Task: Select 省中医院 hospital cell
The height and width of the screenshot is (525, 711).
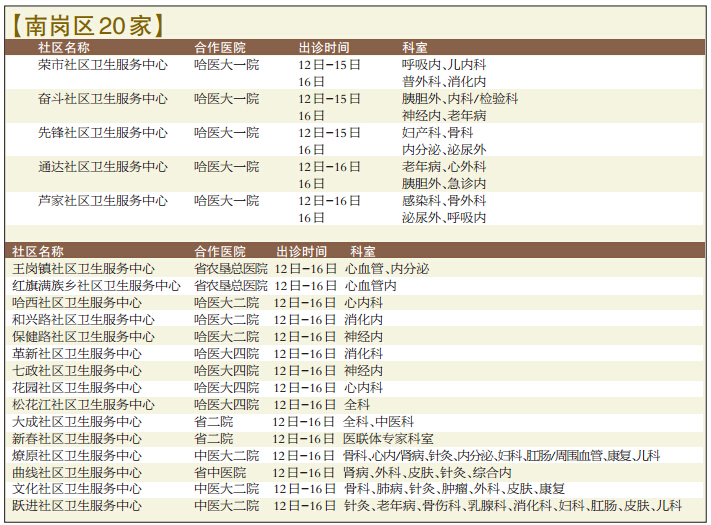Action: 220,473
